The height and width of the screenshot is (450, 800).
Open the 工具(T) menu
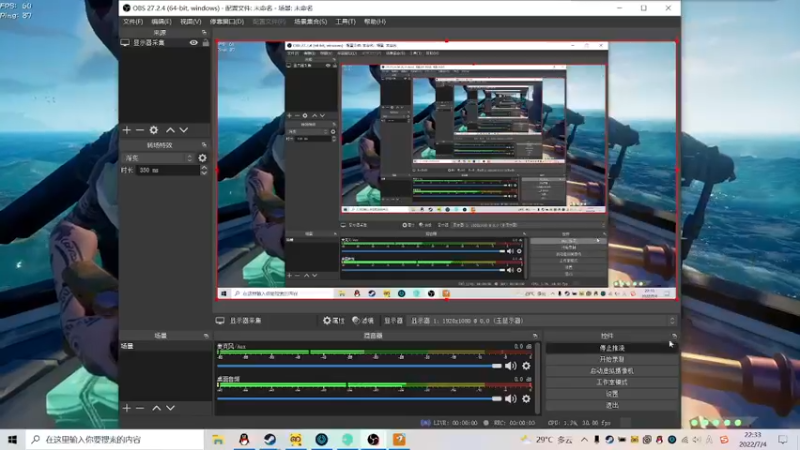[345, 22]
